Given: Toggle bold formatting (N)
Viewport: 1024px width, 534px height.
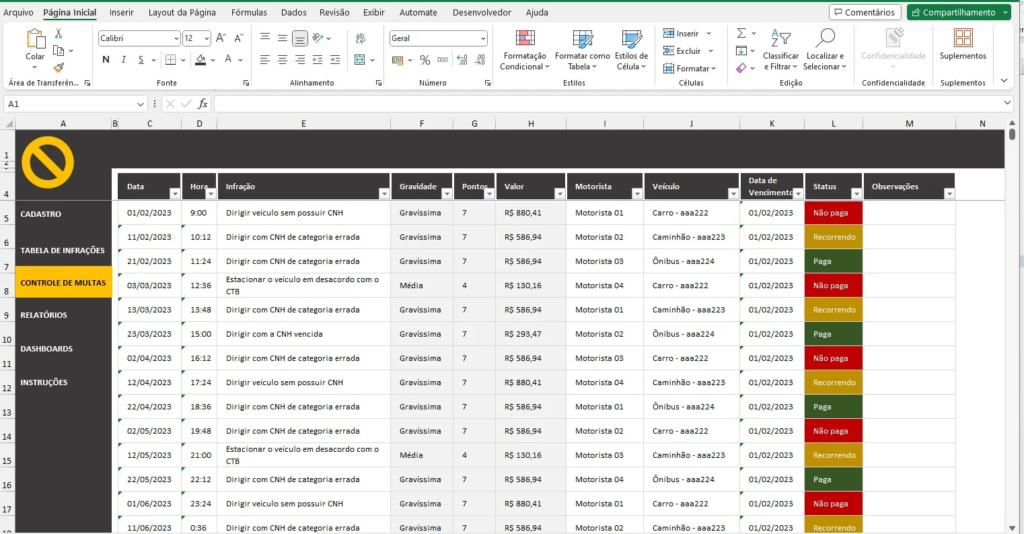Looking at the screenshot, I should coord(106,60).
